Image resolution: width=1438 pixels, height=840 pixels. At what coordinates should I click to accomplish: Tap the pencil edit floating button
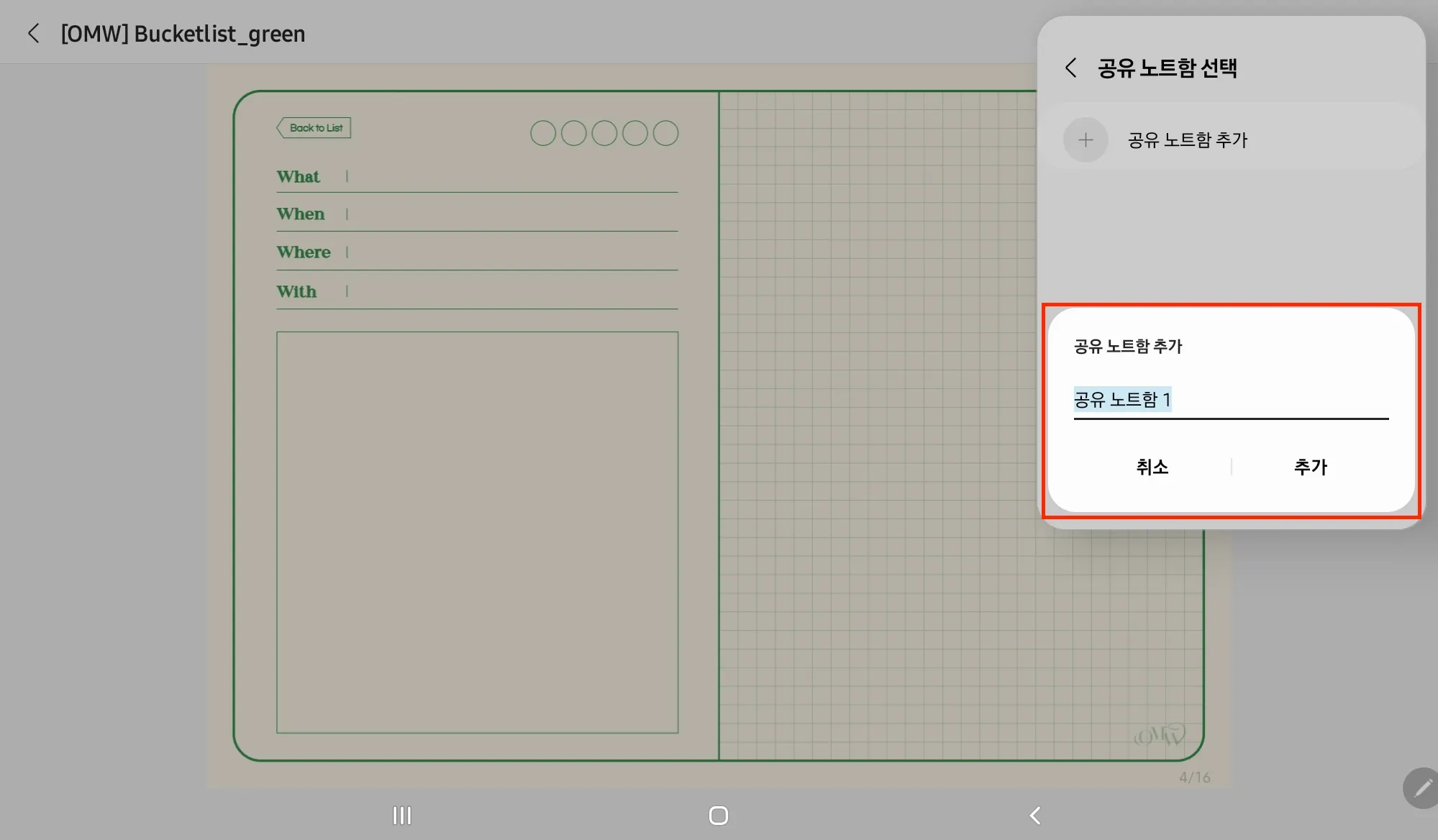pos(1421,788)
